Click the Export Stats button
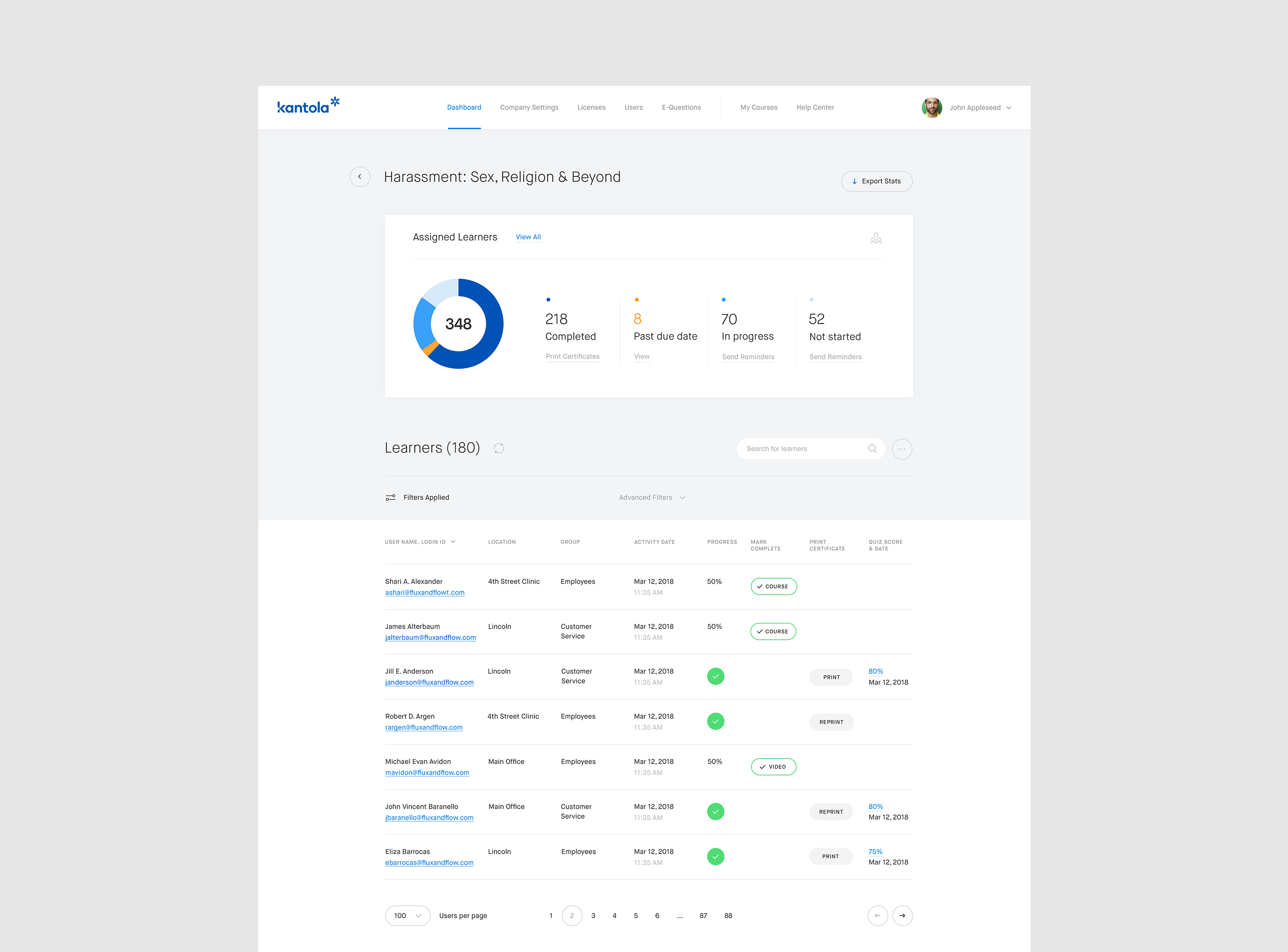The height and width of the screenshot is (952, 1288). pos(877,181)
